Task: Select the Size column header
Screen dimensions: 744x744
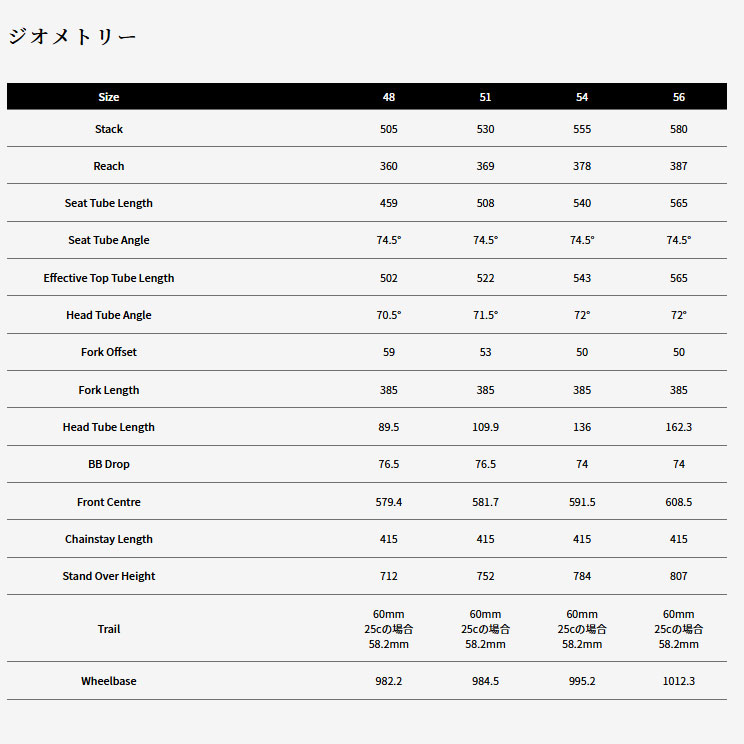Action: [109, 97]
